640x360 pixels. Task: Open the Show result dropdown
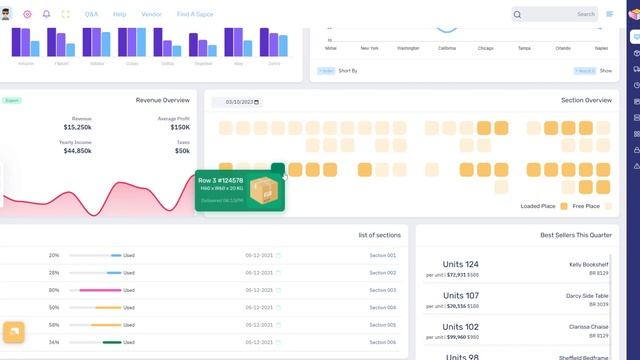tap(584, 71)
